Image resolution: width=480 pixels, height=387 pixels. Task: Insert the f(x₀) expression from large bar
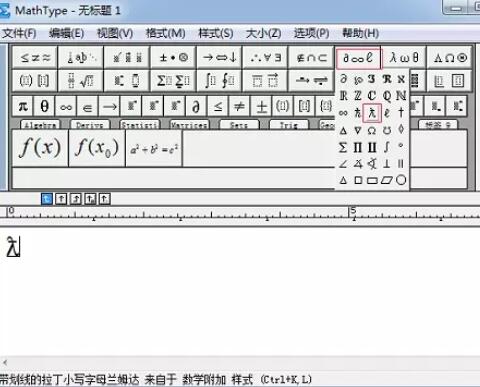coord(97,148)
